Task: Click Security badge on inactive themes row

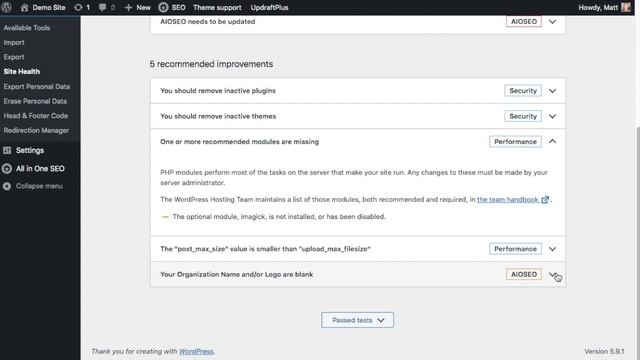Action: (x=523, y=116)
